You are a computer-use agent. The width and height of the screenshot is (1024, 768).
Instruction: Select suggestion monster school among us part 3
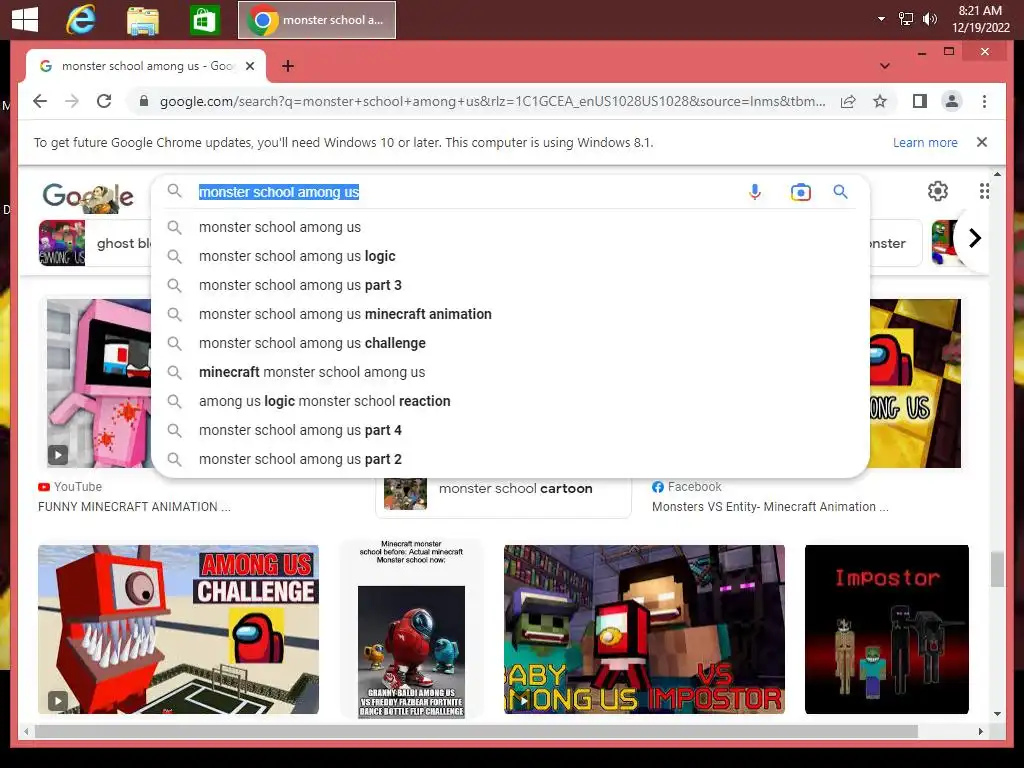(510, 285)
